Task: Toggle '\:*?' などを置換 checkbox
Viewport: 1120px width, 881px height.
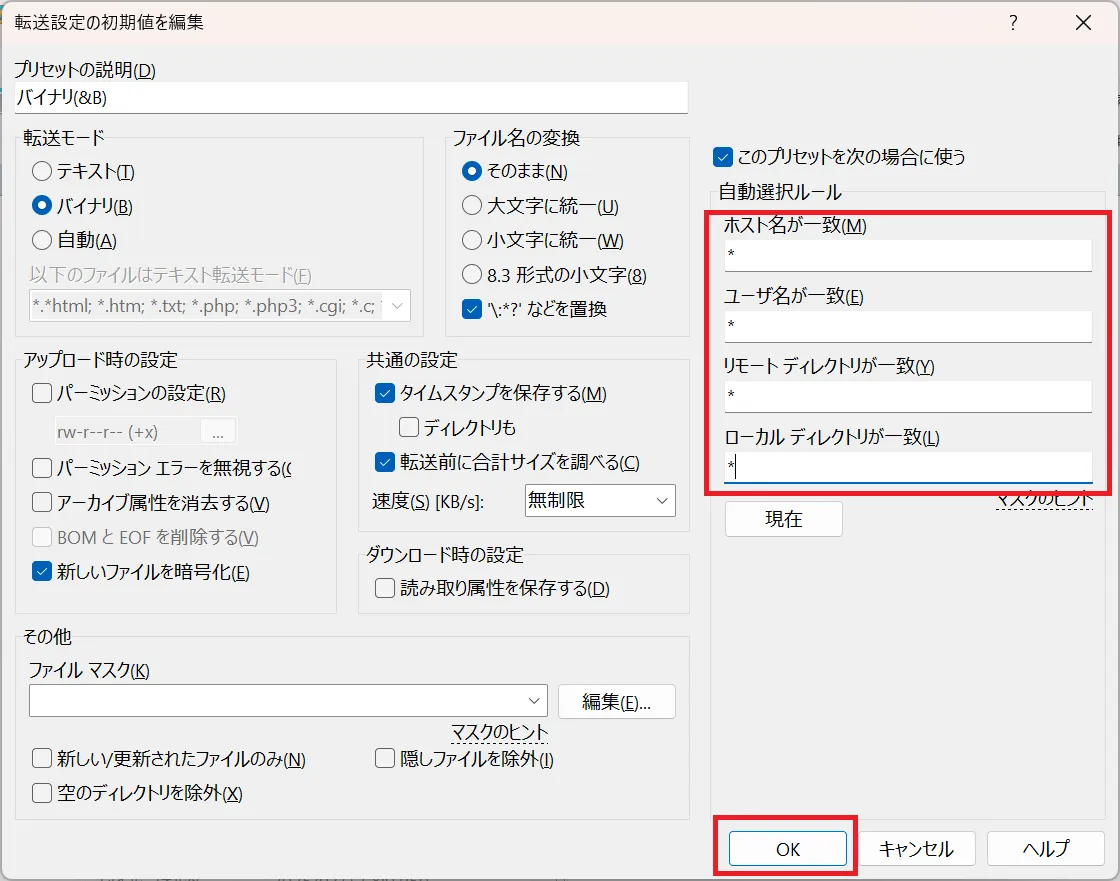Action: coord(471,309)
